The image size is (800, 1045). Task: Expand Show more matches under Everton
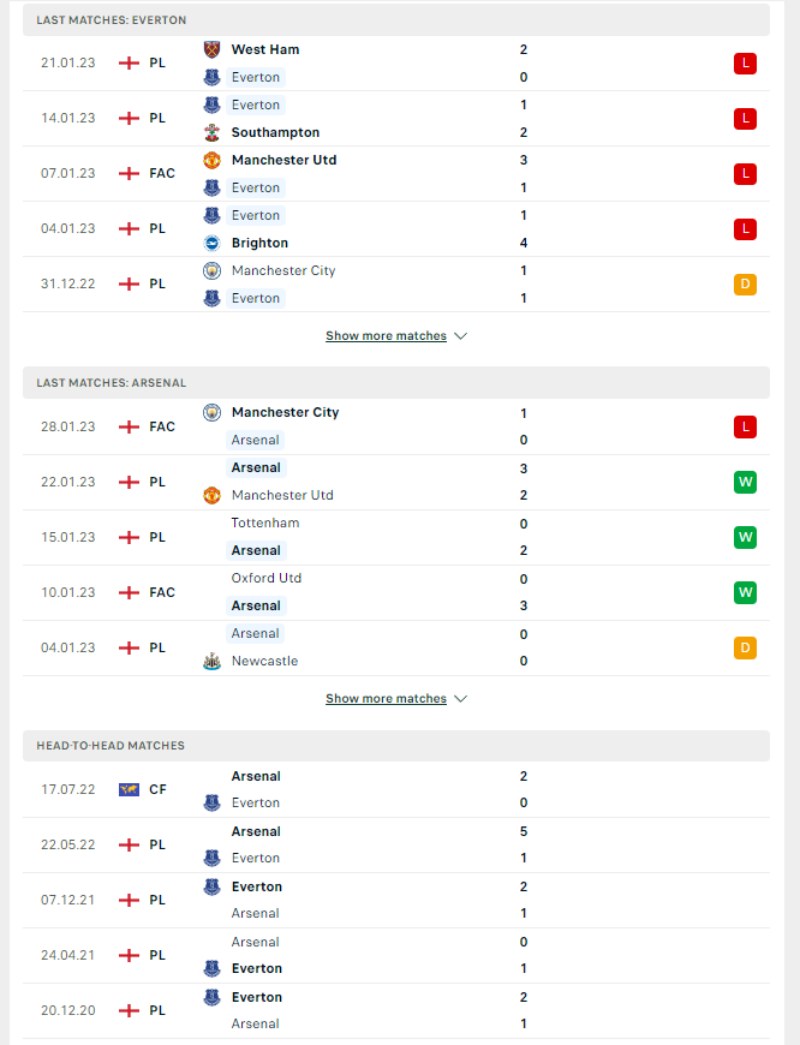(386, 336)
